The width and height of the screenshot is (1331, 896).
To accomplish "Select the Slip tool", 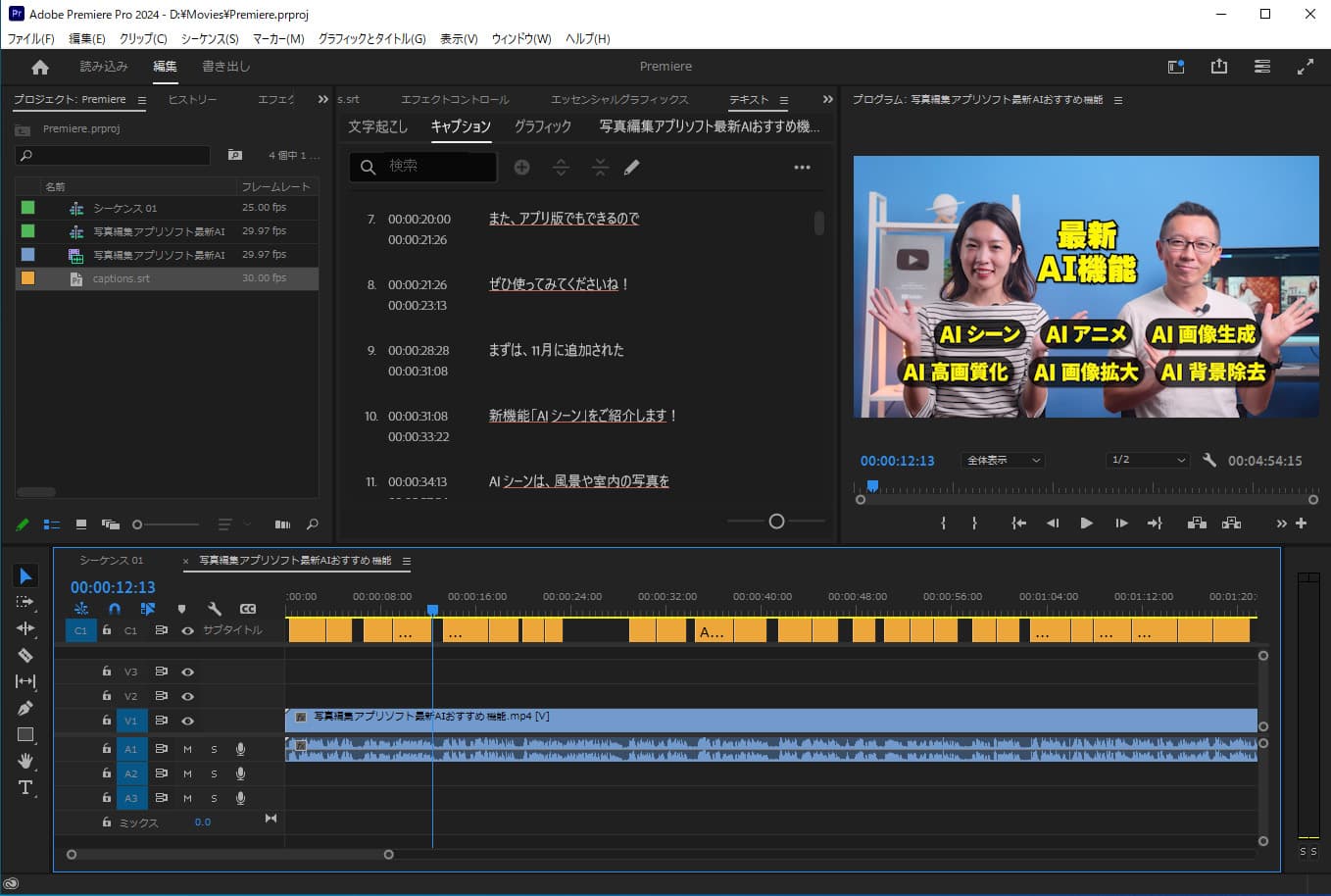I will pyautogui.click(x=25, y=681).
